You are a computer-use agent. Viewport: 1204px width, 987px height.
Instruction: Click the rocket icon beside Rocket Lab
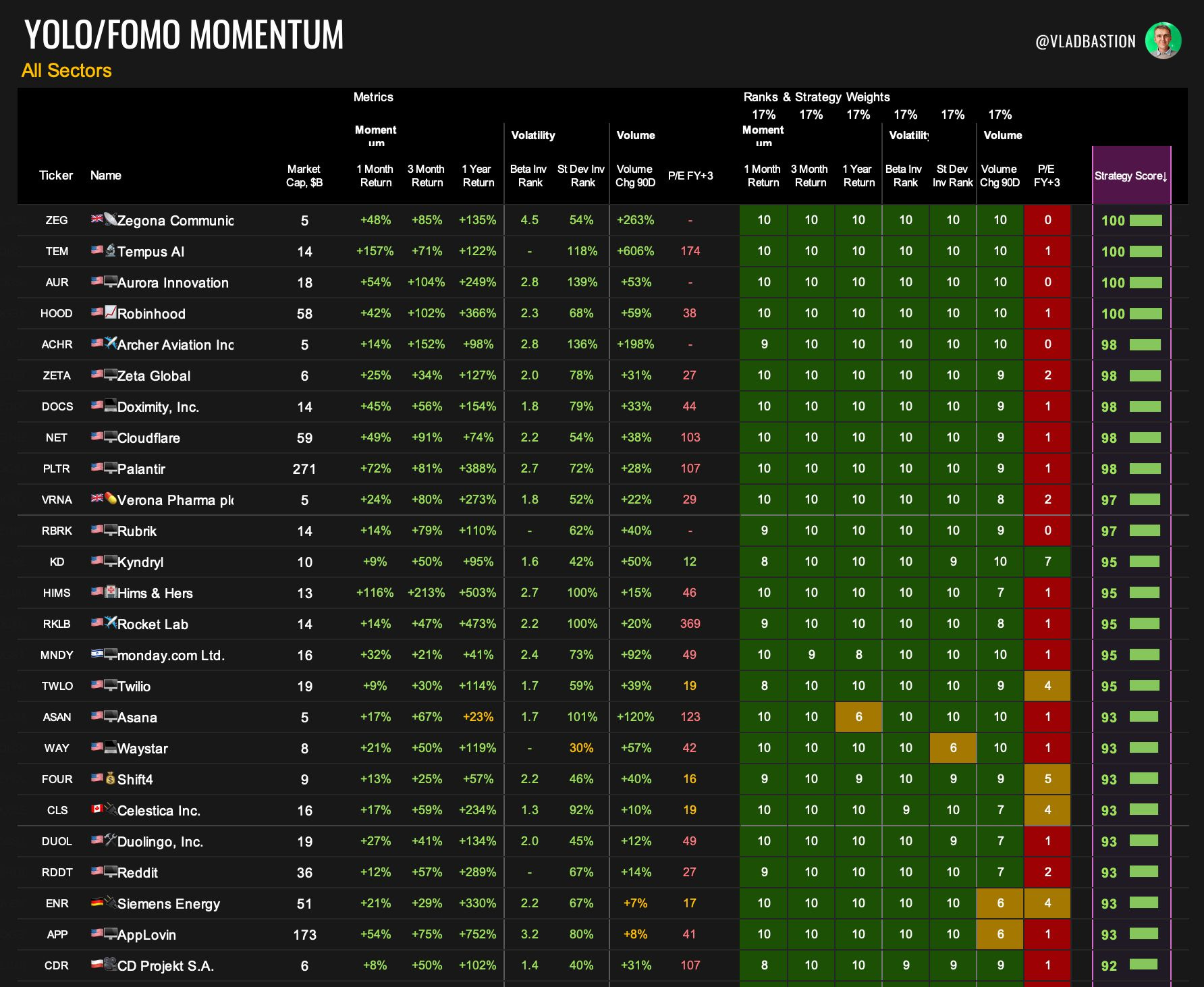pos(111,622)
